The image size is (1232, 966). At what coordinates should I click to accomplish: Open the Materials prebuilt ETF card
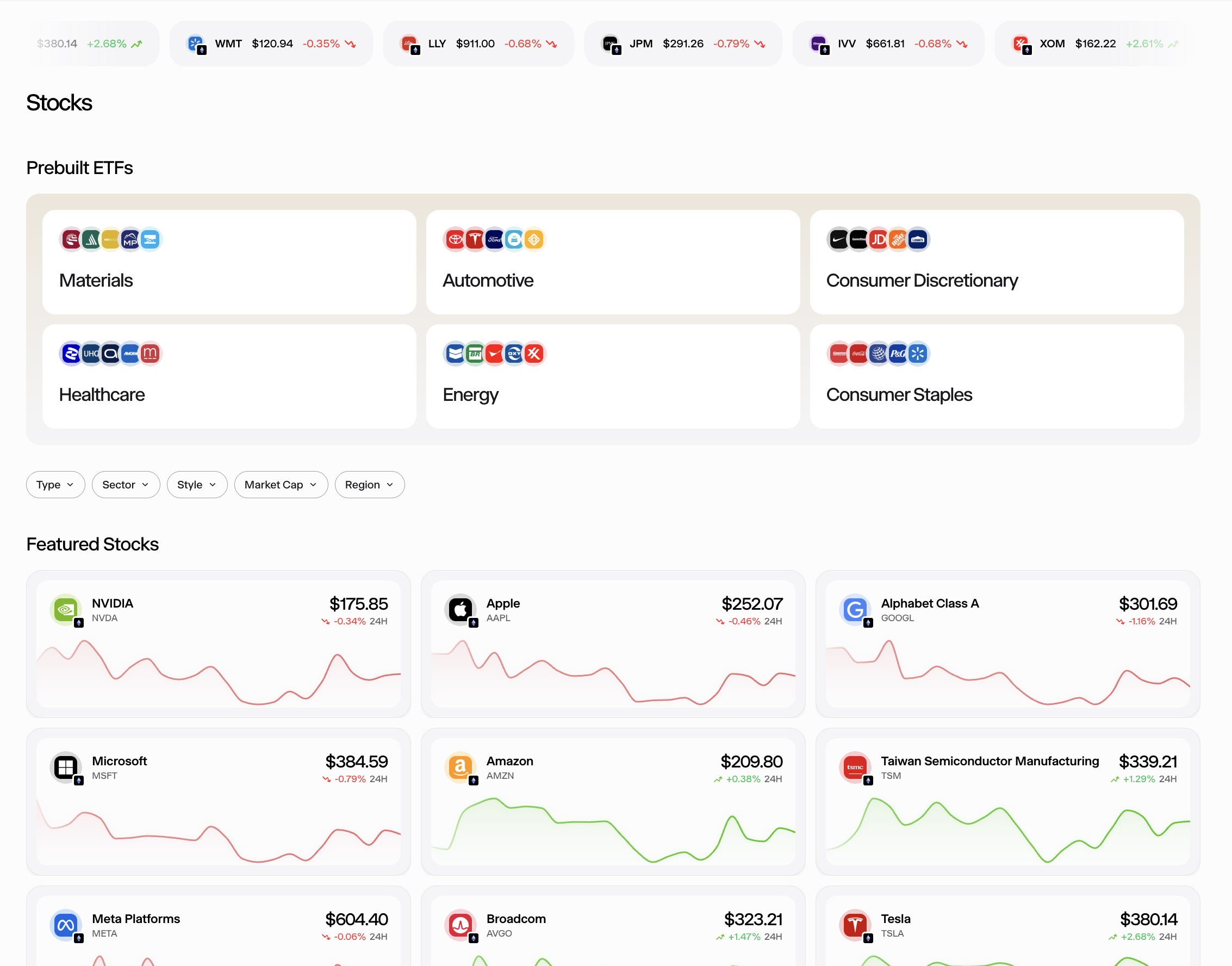229,262
